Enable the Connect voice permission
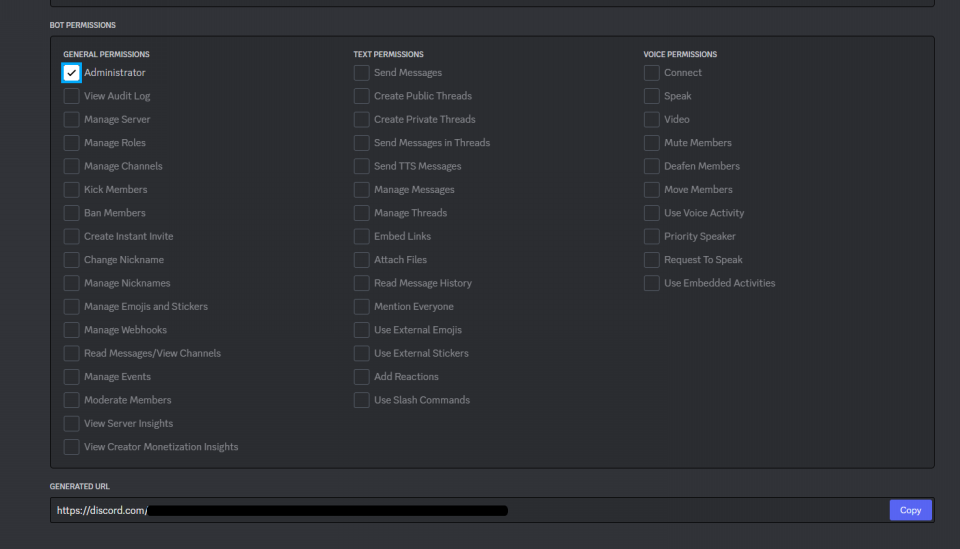960x549 pixels. click(x=651, y=73)
